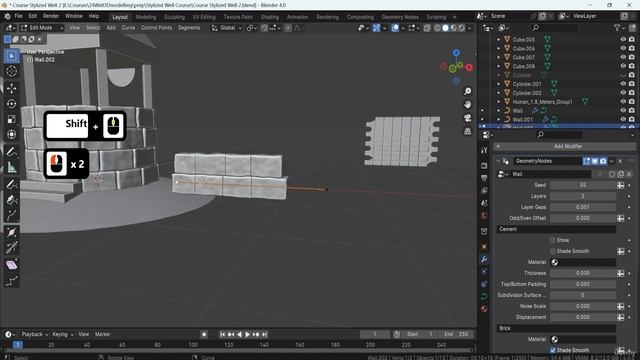This screenshot has width=640, height=360.
Task: Play animation forward
Action: pos(247,334)
